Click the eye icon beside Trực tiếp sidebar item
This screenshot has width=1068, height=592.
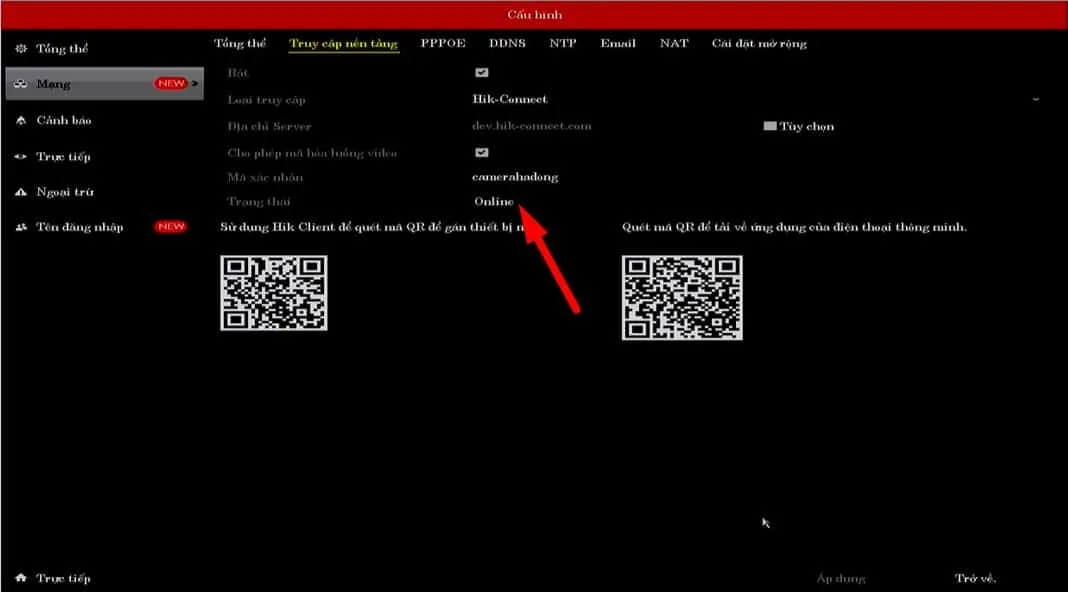pyautogui.click(x=21, y=156)
